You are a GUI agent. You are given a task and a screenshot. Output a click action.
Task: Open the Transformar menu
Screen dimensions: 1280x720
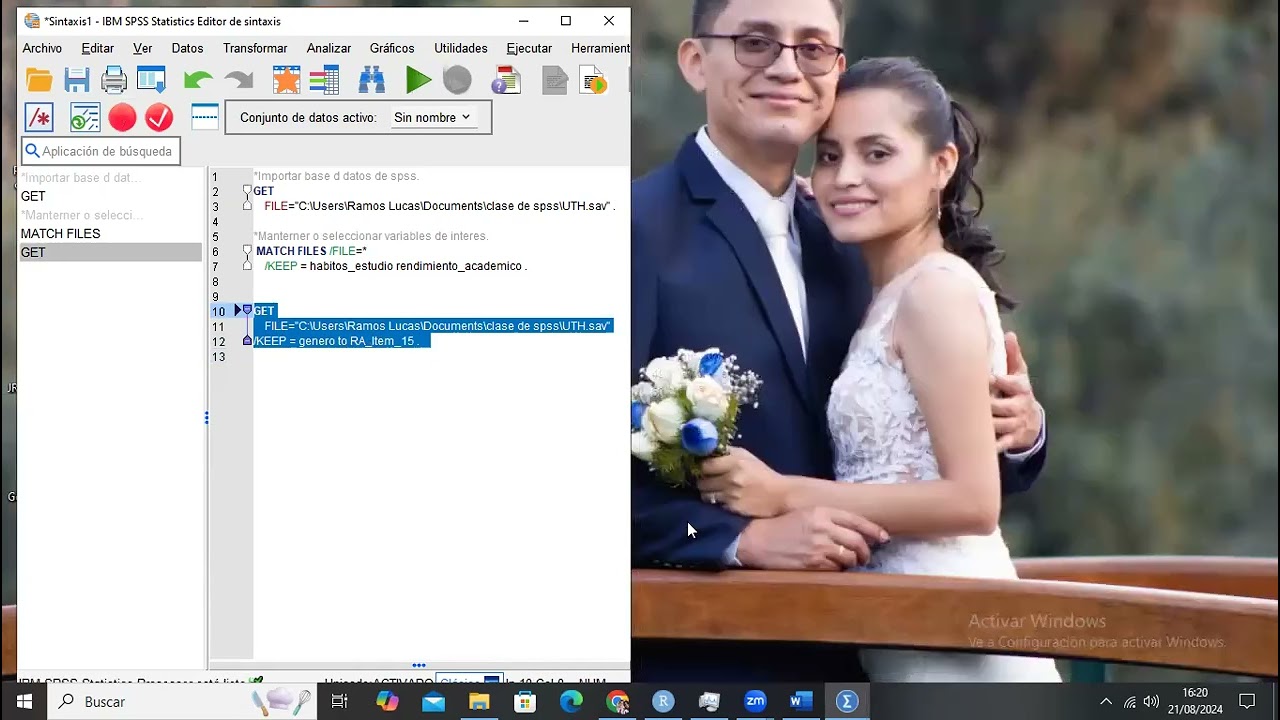point(255,48)
